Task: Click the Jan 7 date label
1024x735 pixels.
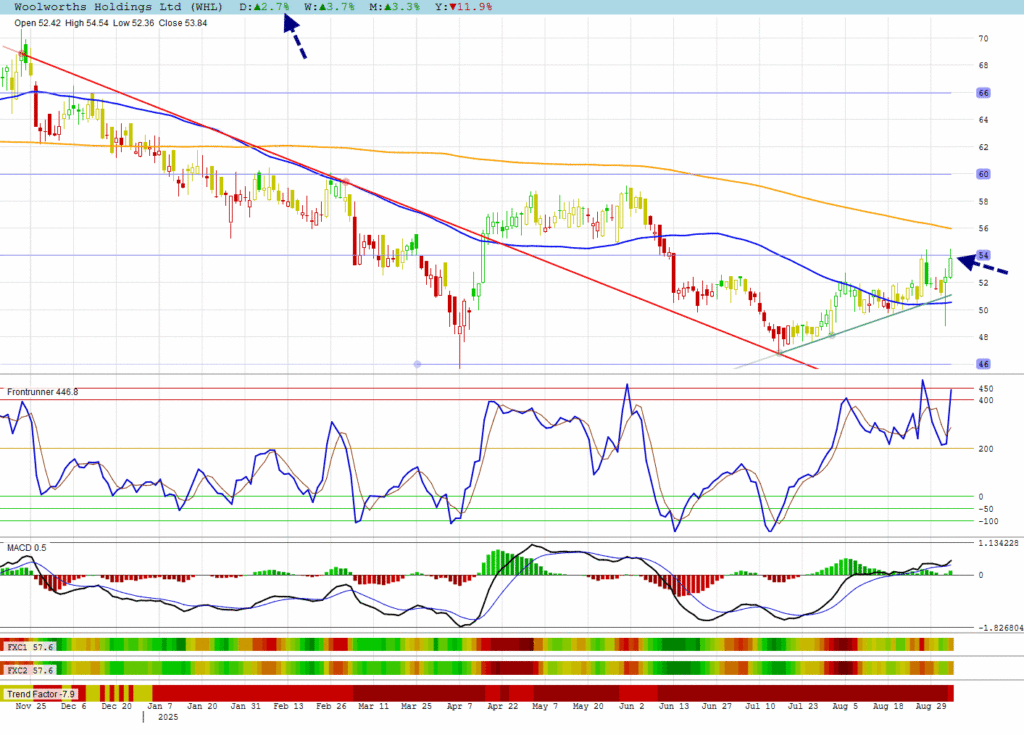Action: [x=160, y=706]
